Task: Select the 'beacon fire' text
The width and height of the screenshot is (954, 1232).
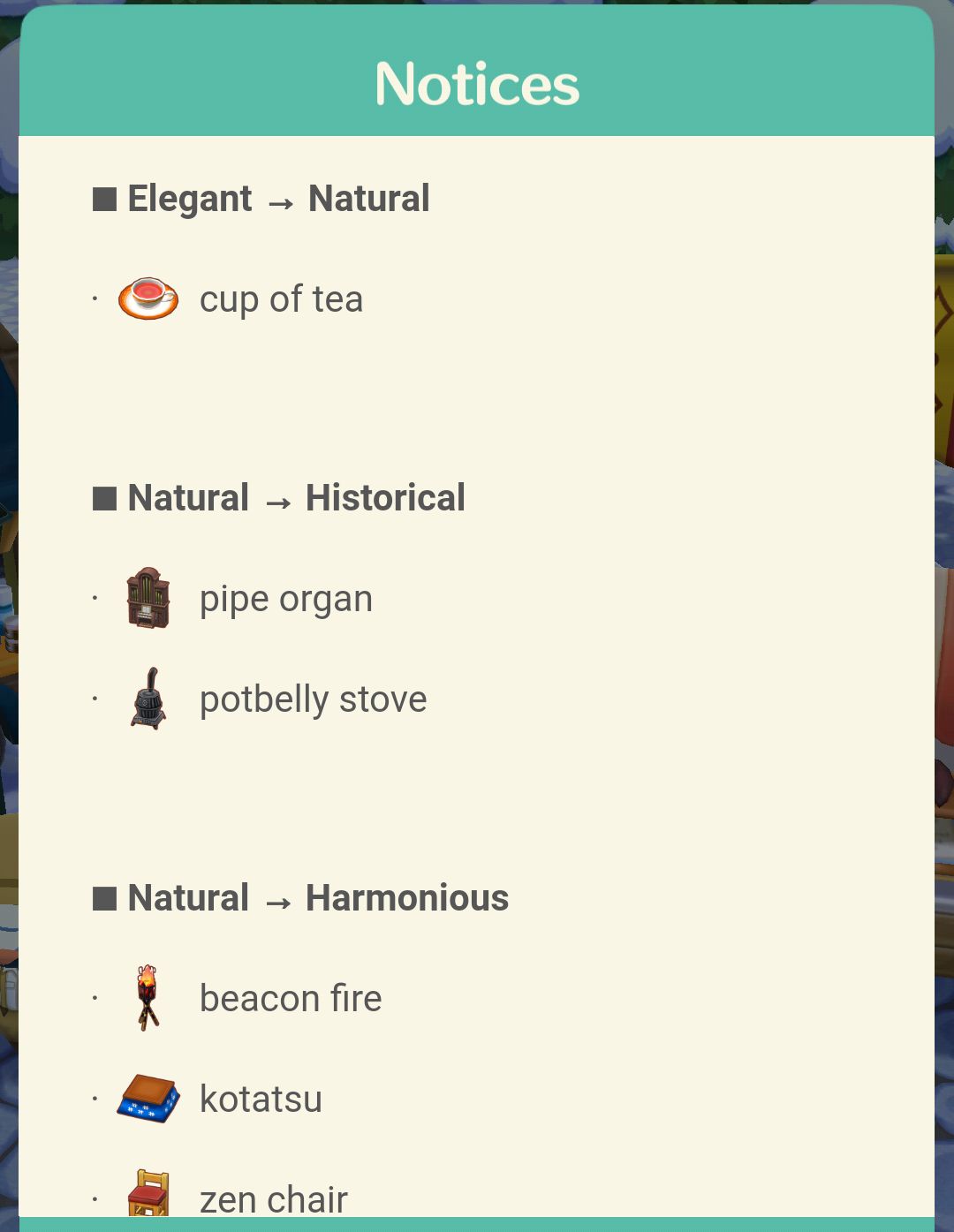Action: [291, 998]
